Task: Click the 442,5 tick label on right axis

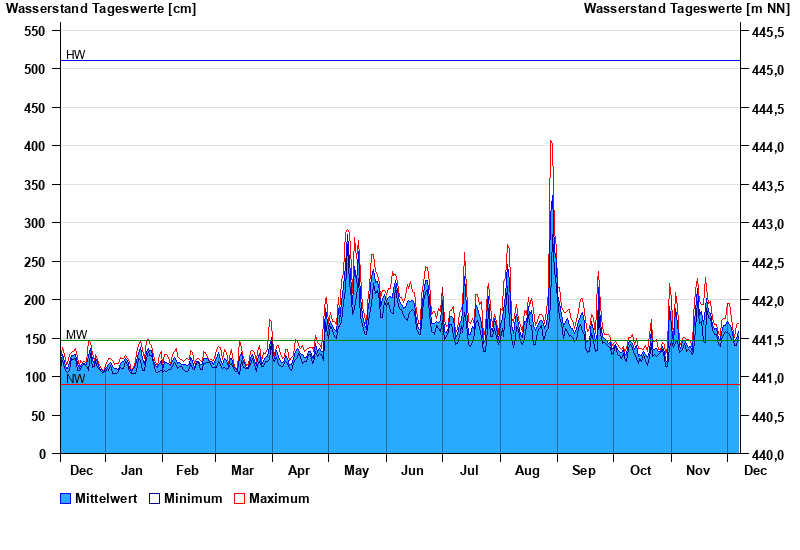Action: coord(766,263)
